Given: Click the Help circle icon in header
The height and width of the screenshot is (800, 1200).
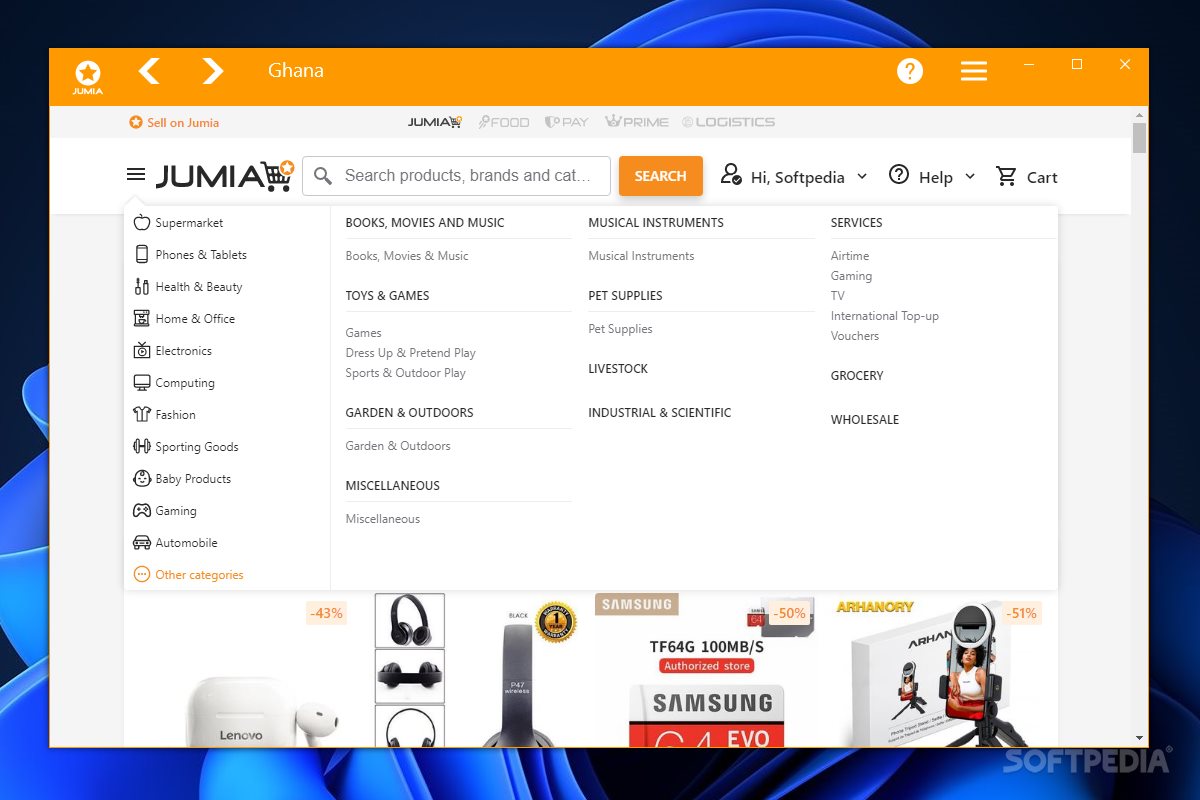Looking at the screenshot, I should (899, 174).
